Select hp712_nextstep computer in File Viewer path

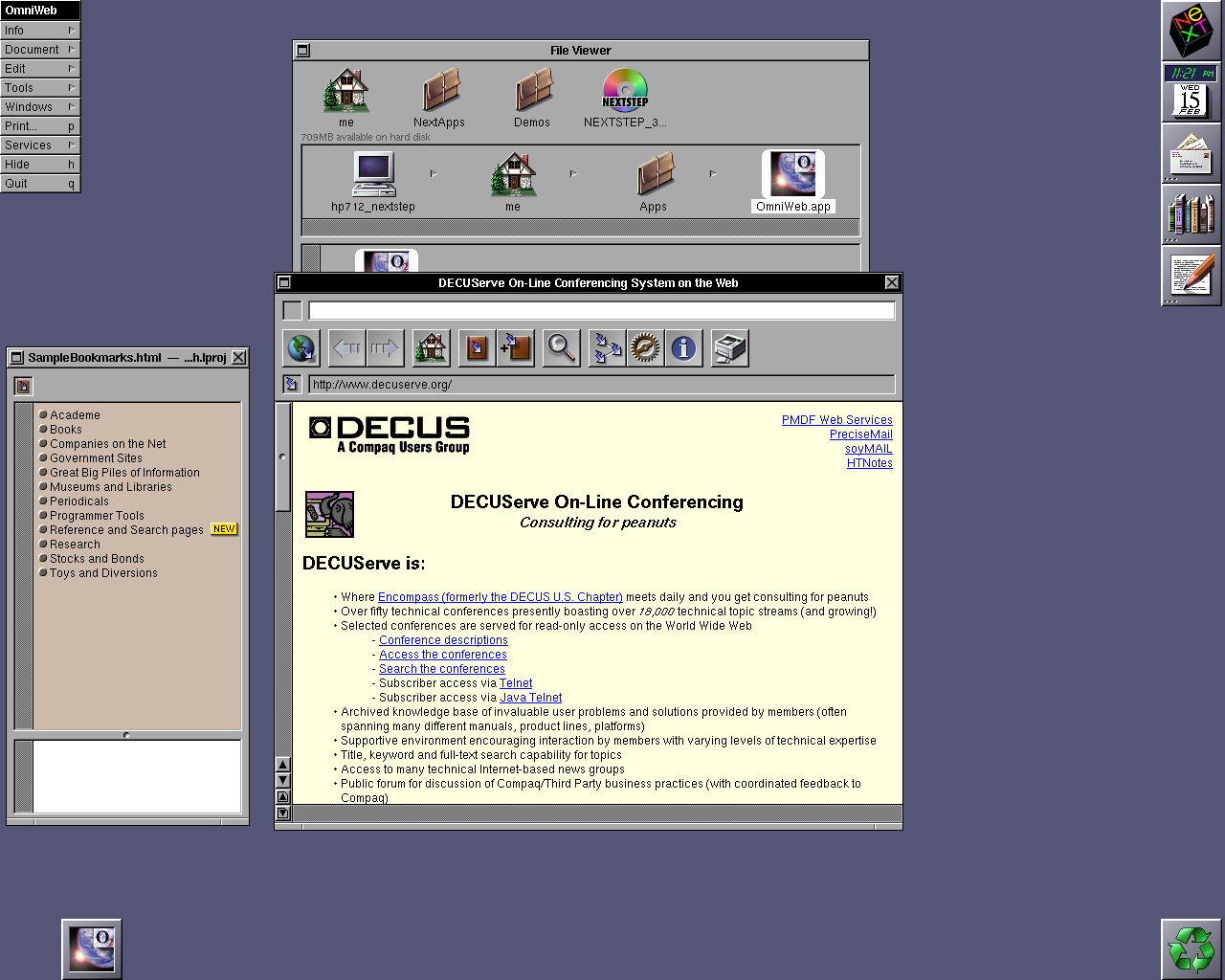click(x=373, y=182)
